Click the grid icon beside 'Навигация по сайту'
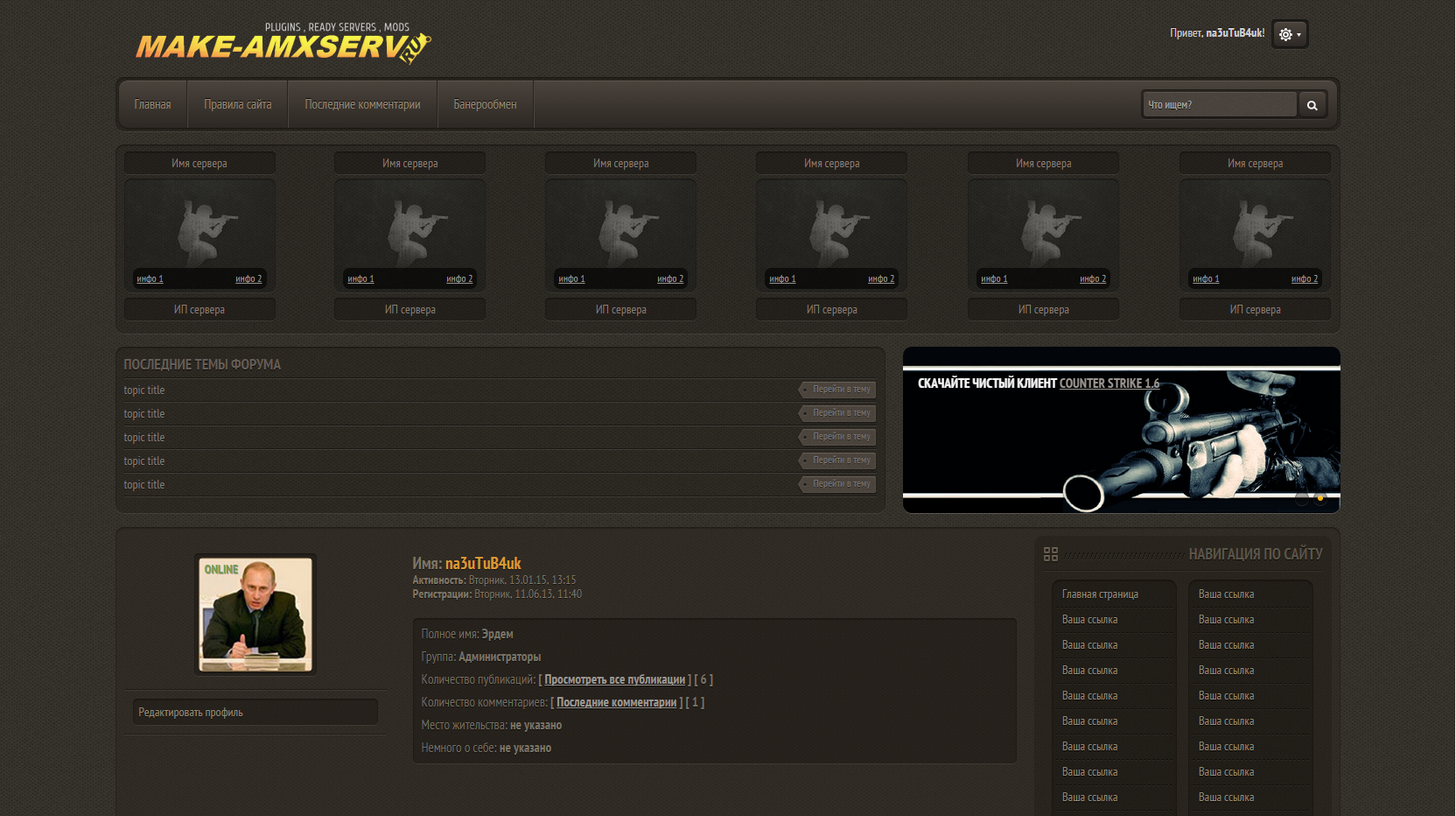 tap(1051, 554)
